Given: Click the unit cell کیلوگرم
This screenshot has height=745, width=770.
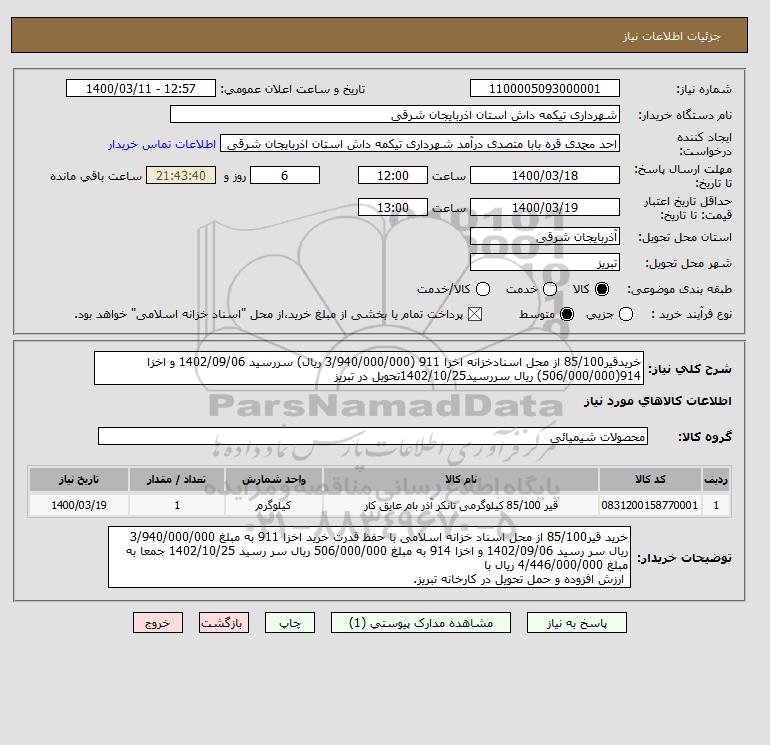Looking at the screenshot, I should point(274,505).
